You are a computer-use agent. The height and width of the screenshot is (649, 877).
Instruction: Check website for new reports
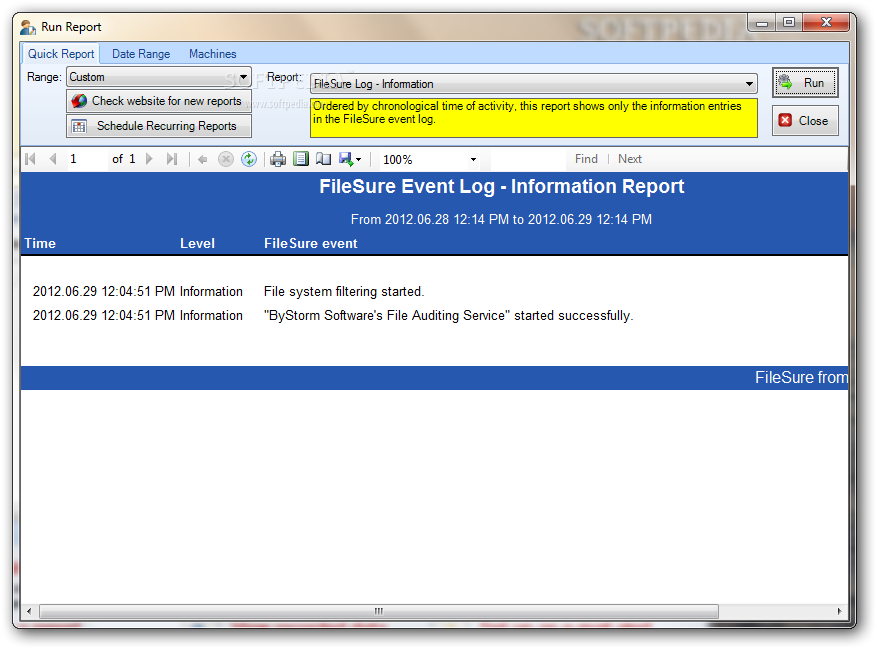tap(159, 101)
